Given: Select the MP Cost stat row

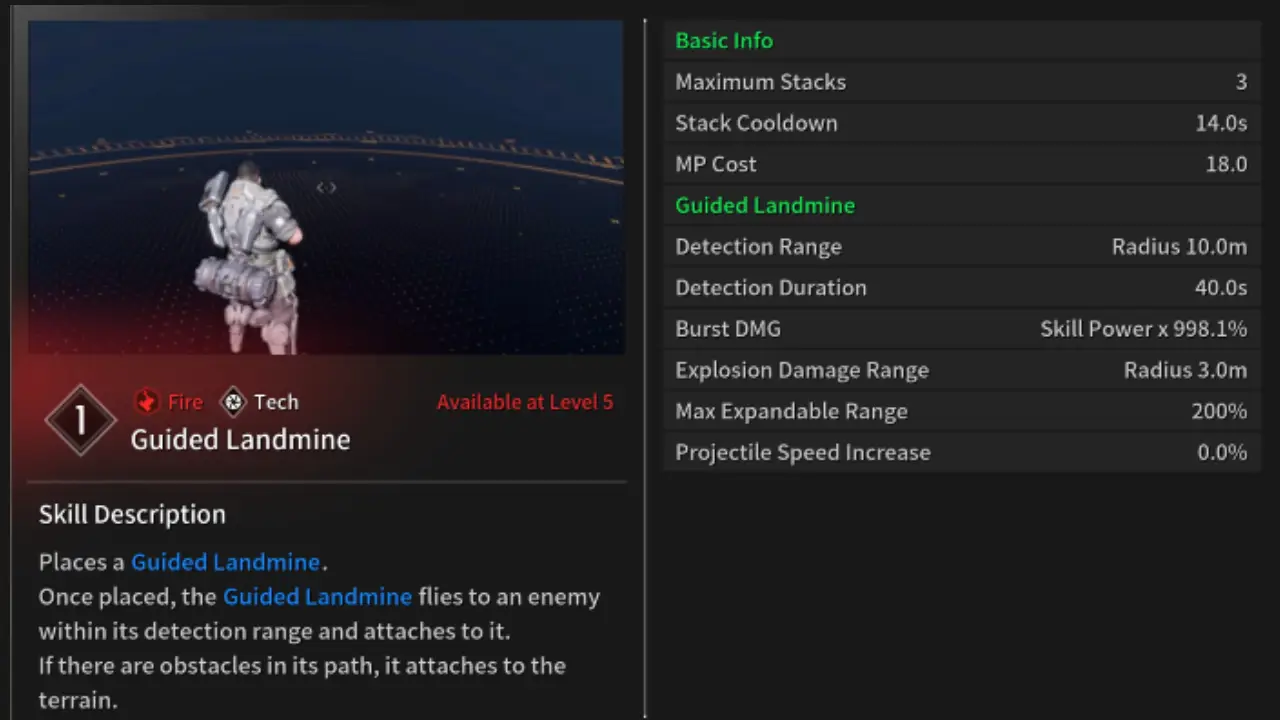Looking at the screenshot, I should 960,164.
